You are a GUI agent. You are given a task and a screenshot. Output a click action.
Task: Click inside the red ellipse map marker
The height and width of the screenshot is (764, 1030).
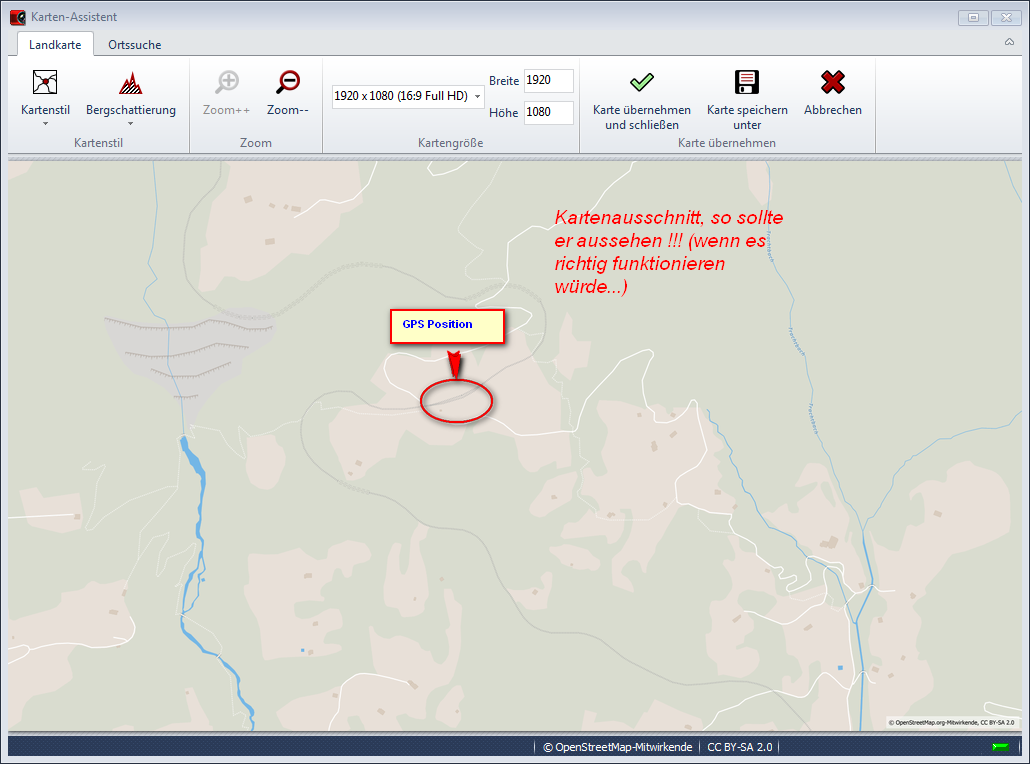coord(457,401)
